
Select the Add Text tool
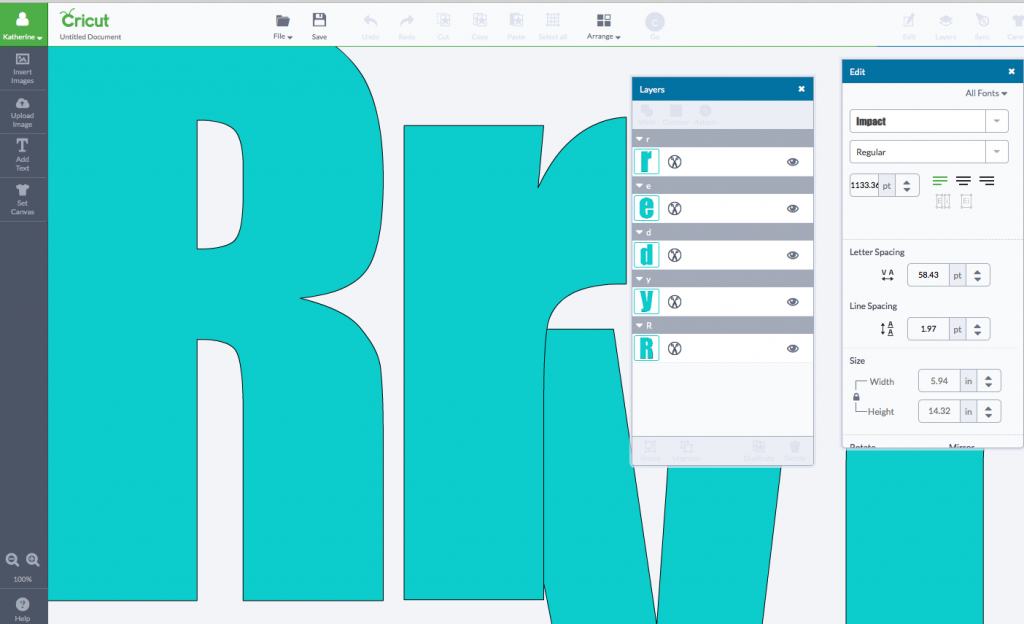click(x=22, y=155)
